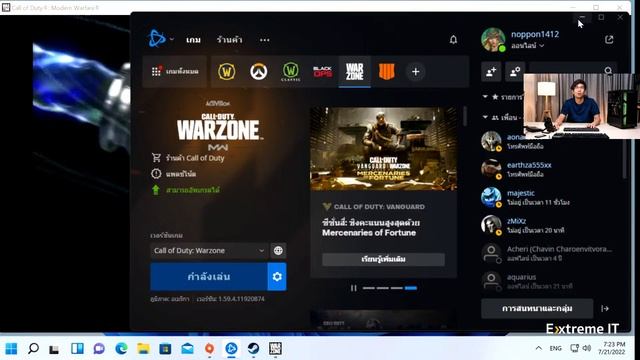This screenshot has height=360, width=640.
Task: Select the Black Ops 4 orange icon
Action: [x=386, y=71]
